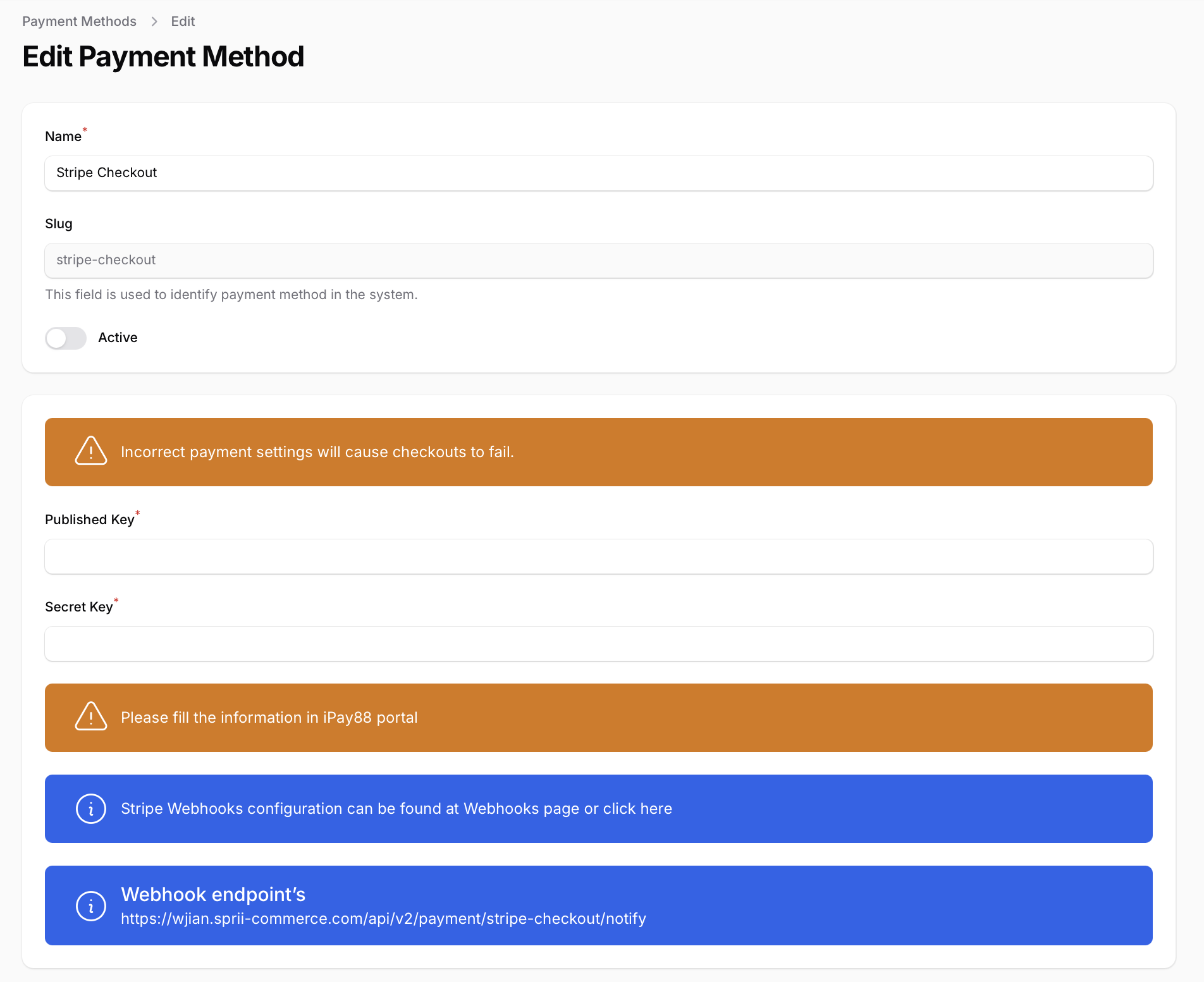1204x982 pixels.
Task: Focus the Published Key input
Action: coord(599,556)
